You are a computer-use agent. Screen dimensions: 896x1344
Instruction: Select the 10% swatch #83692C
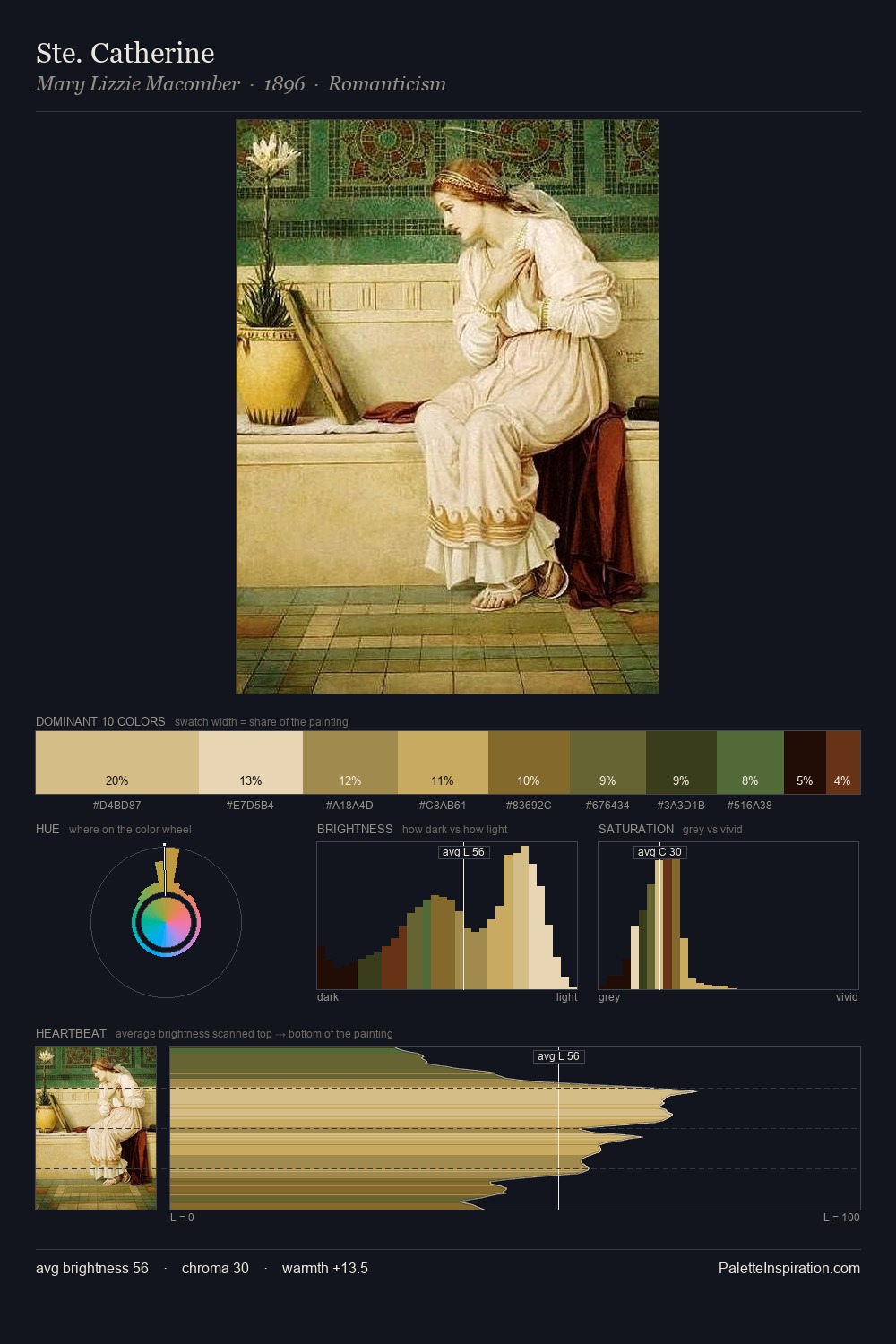(x=529, y=762)
